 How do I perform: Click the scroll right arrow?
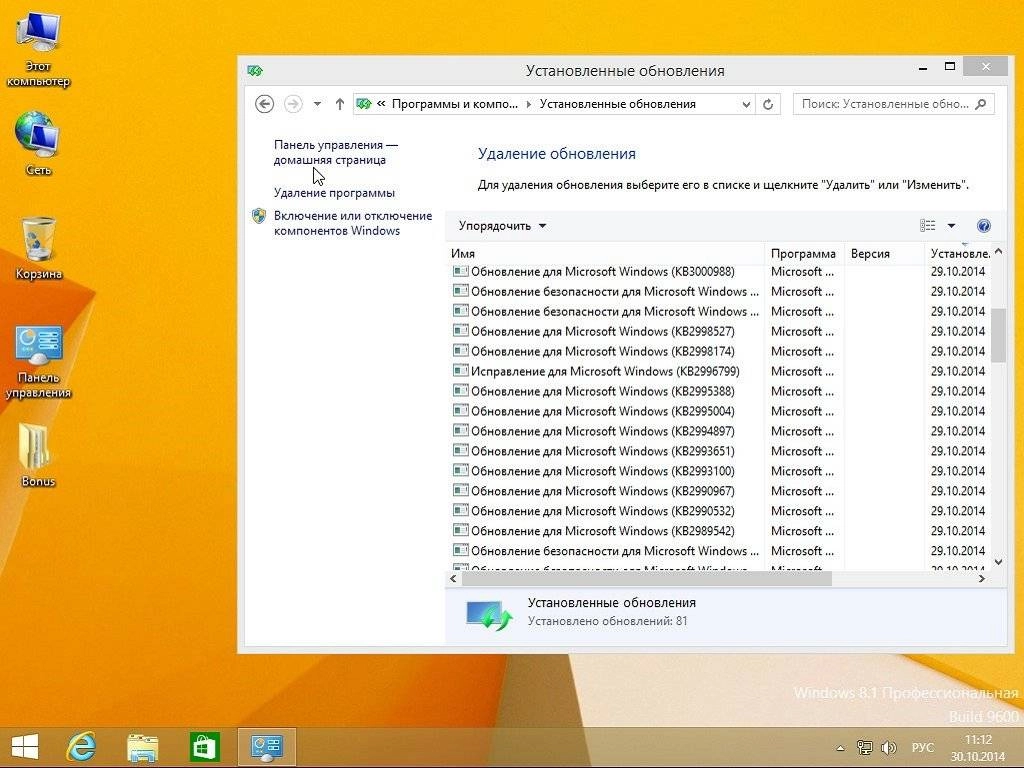coord(982,579)
